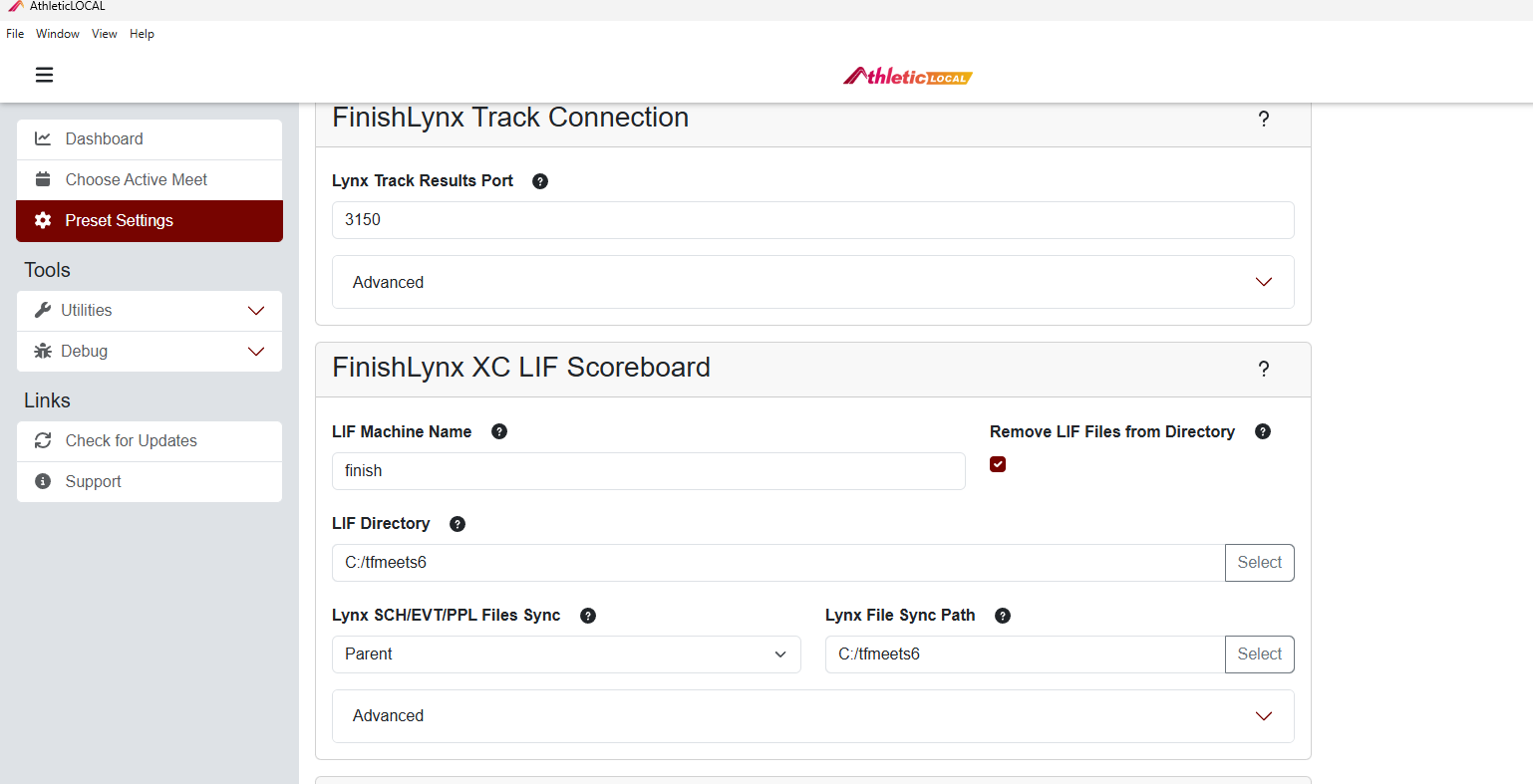The height and width of the screenshot is (784, 1533).
Task: Click help icon next to Lynx File Sync Path
Action: 1003,616
